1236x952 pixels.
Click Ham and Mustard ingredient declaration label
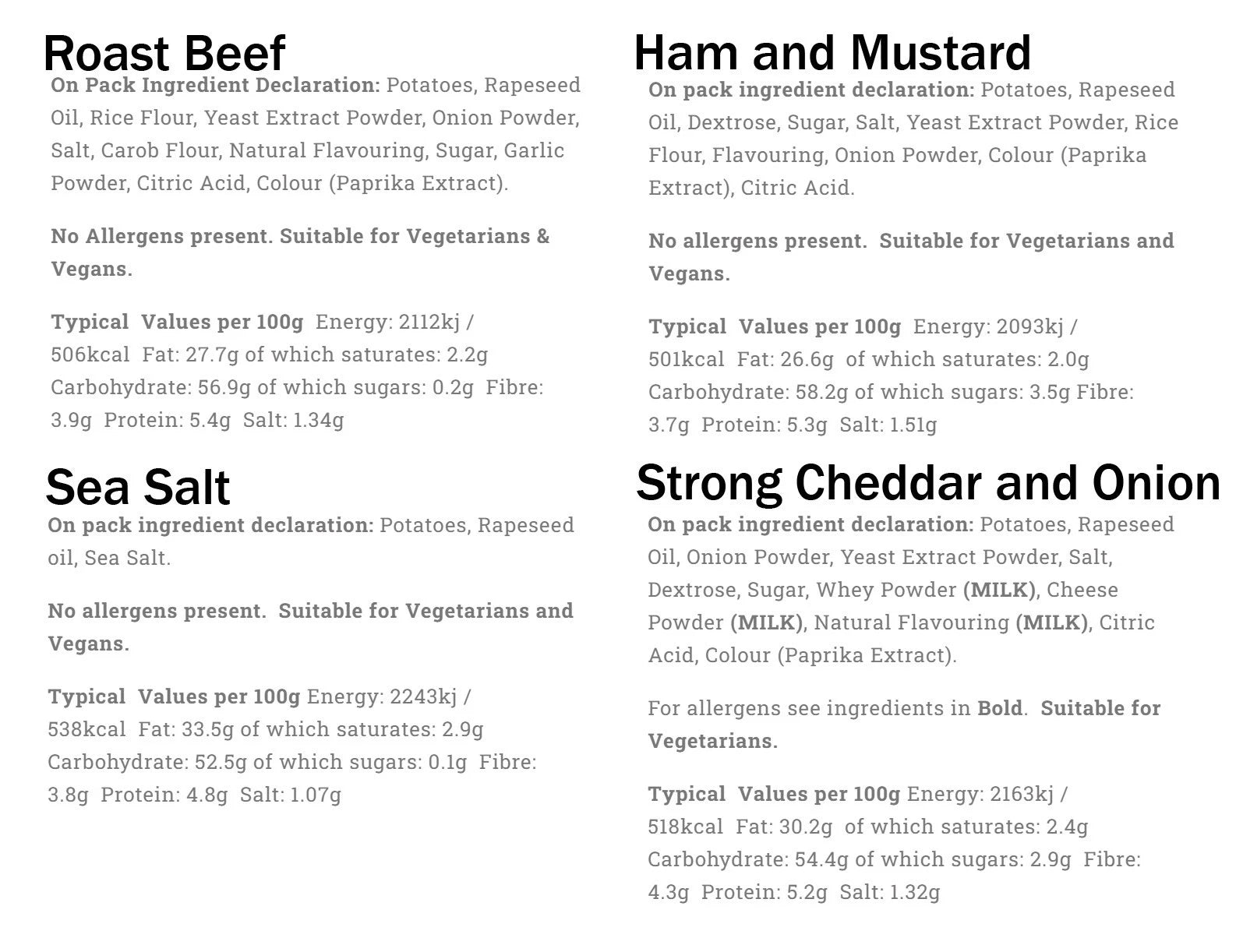tap(811, 90)
